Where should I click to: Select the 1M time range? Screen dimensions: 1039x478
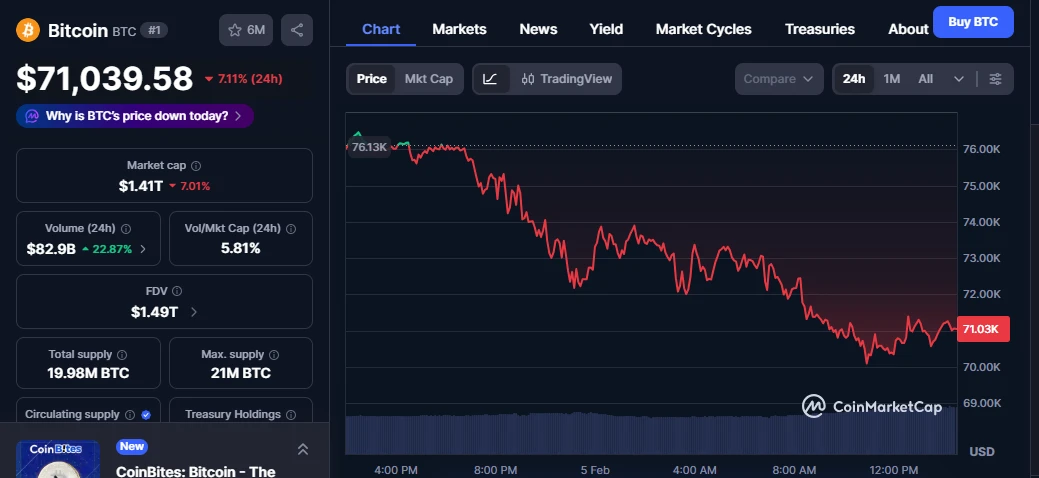point(891,79)
